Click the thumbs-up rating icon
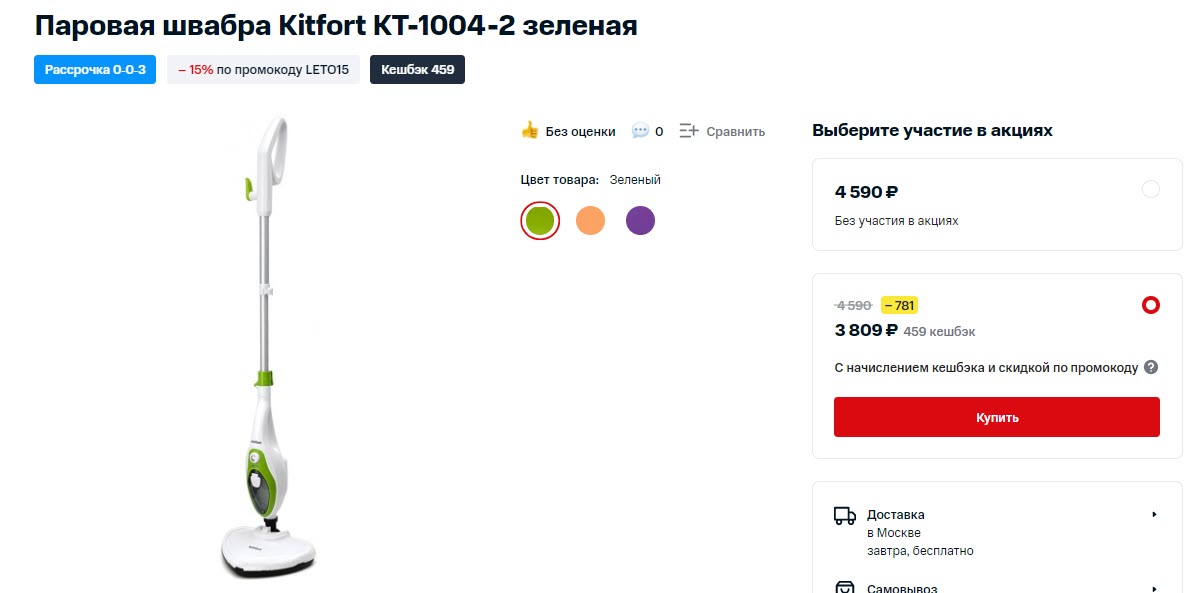 (530, 130)
